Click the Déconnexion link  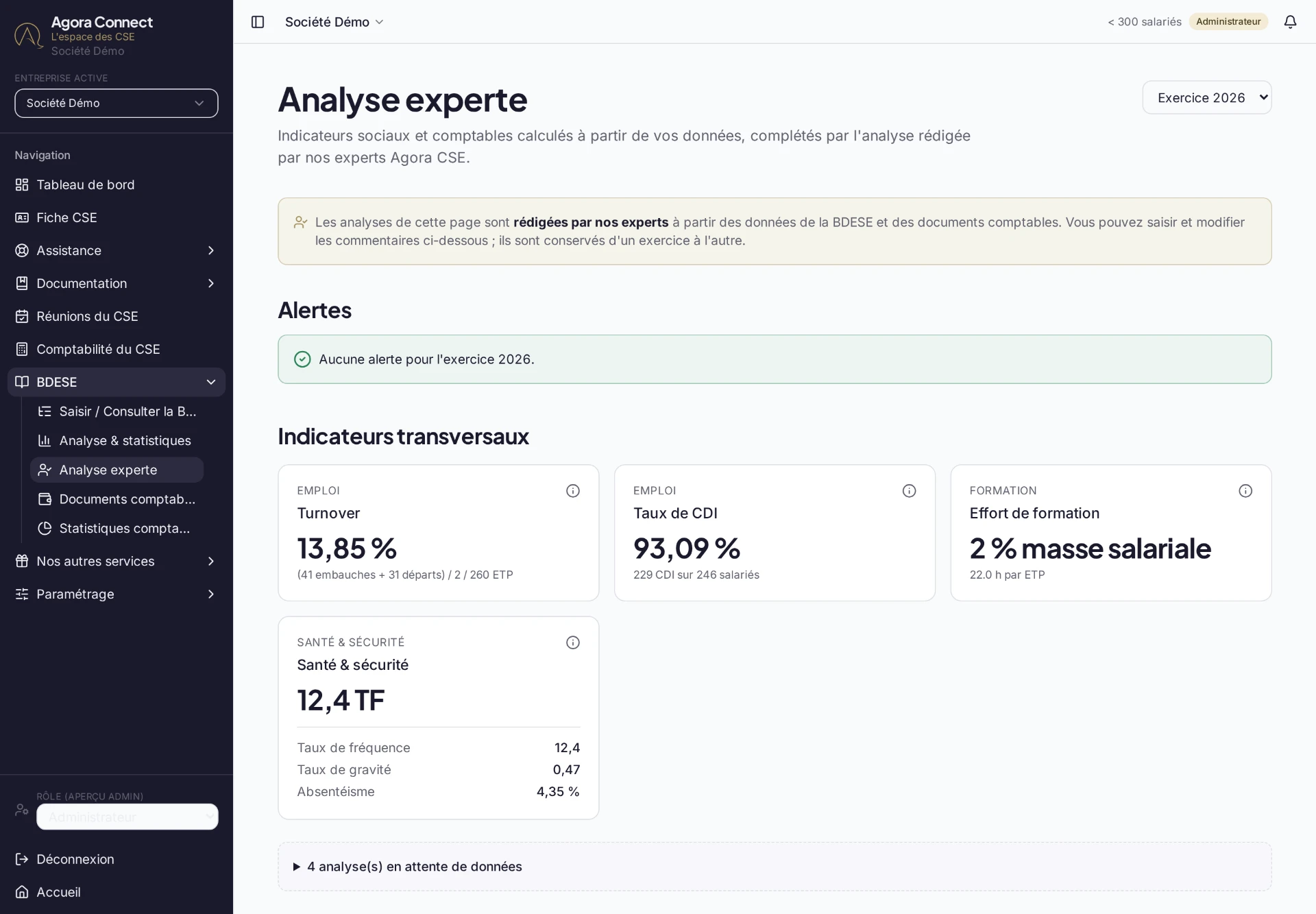click(117, 859)
